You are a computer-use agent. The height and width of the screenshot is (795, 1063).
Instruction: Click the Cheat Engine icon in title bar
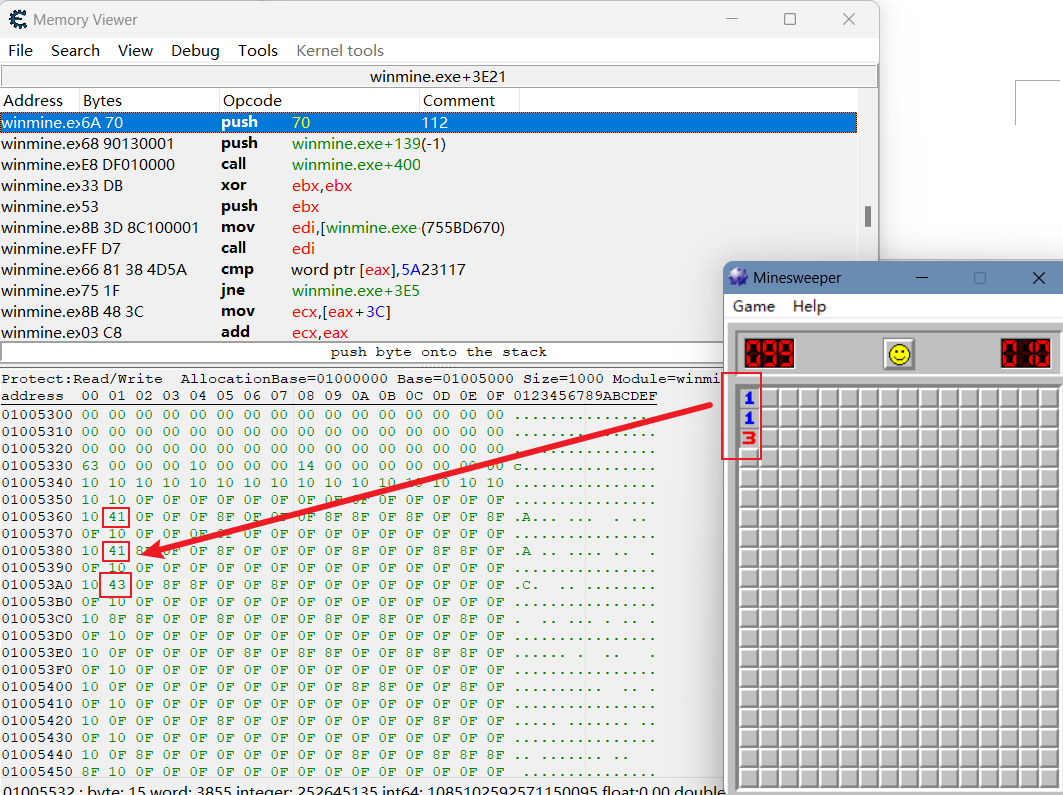(17, 19)
